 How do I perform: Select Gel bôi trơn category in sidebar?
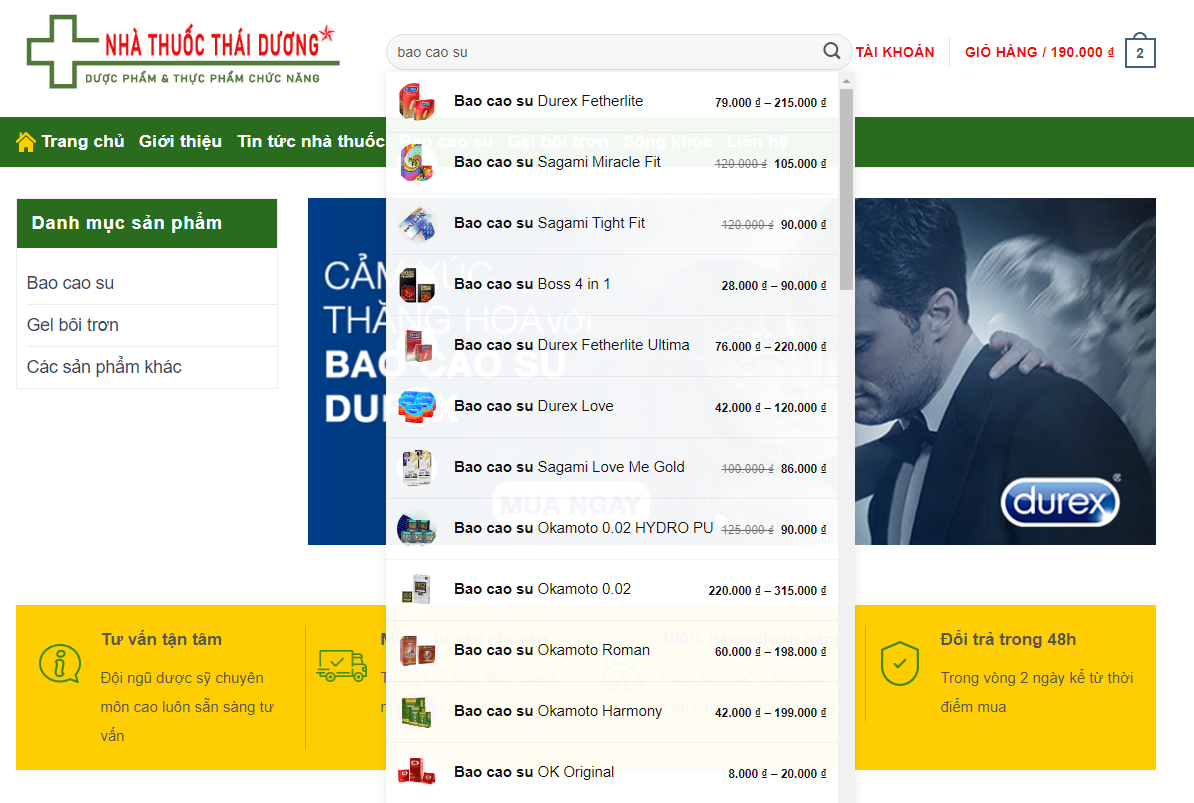pos(73,325)
